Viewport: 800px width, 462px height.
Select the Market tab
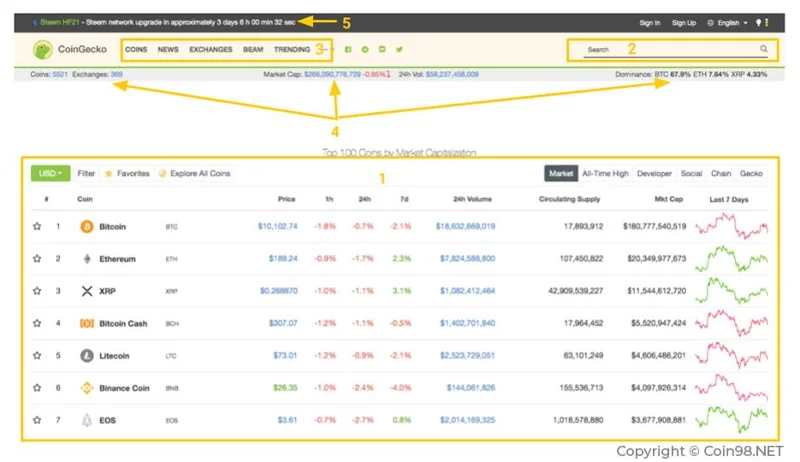[561, 173]
